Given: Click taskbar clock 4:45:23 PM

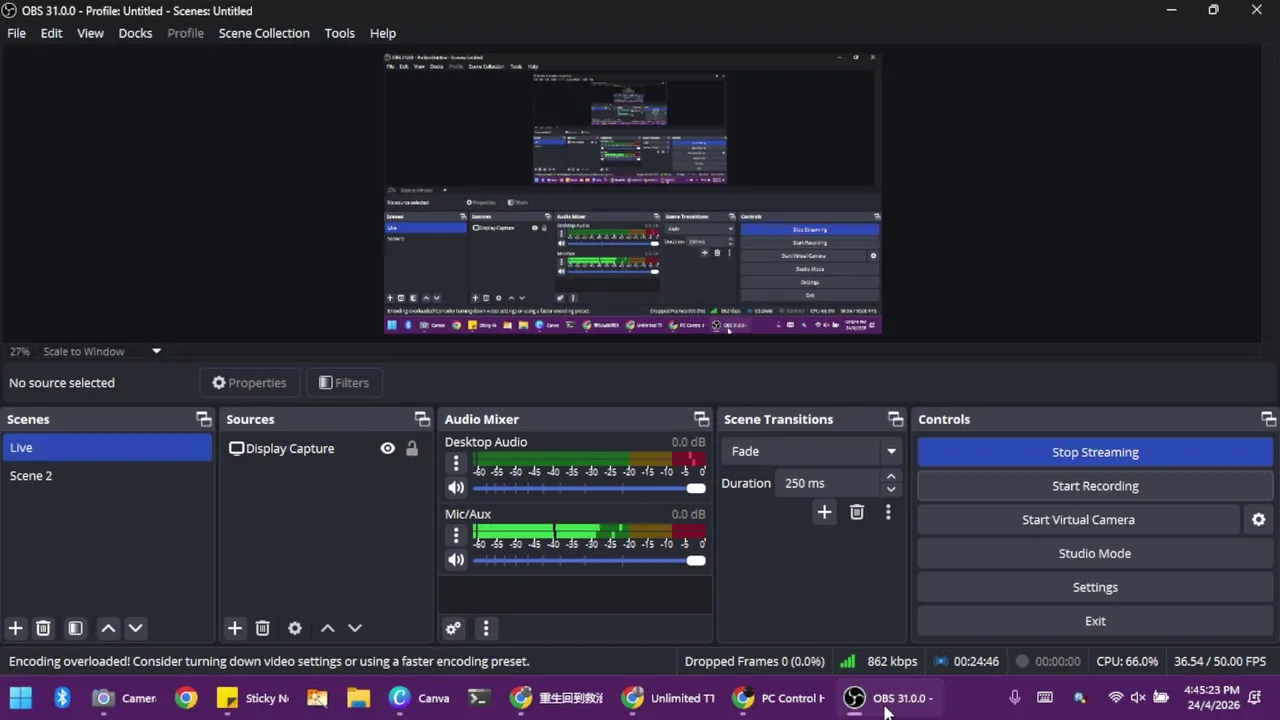Looking at the screenshot, I should coord(1211,698).
